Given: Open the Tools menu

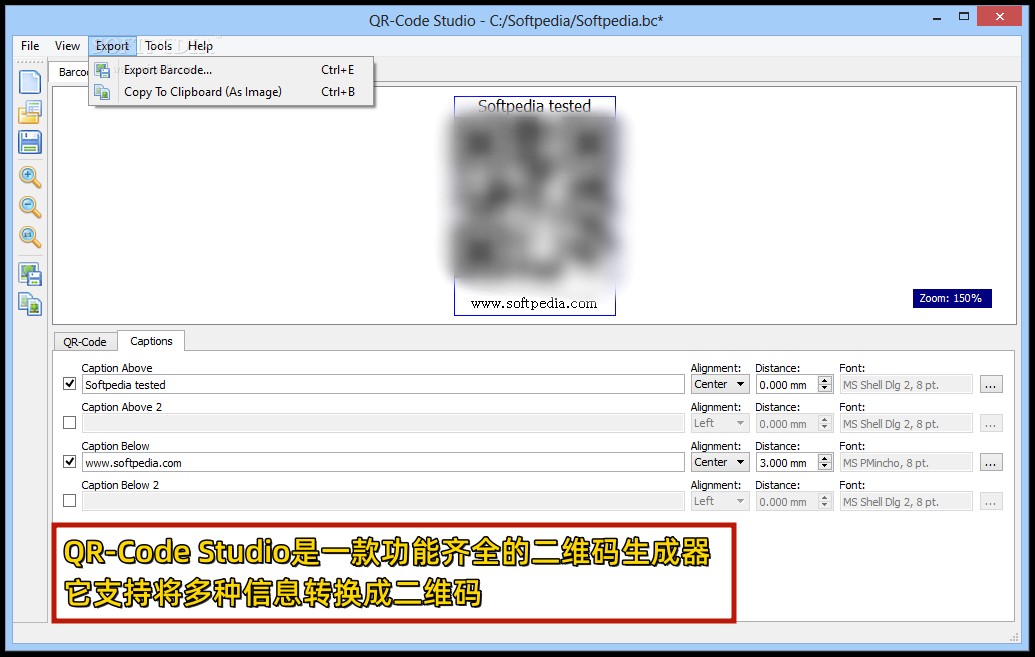Looking at the screenshot, I should click(x=158, y=46).
